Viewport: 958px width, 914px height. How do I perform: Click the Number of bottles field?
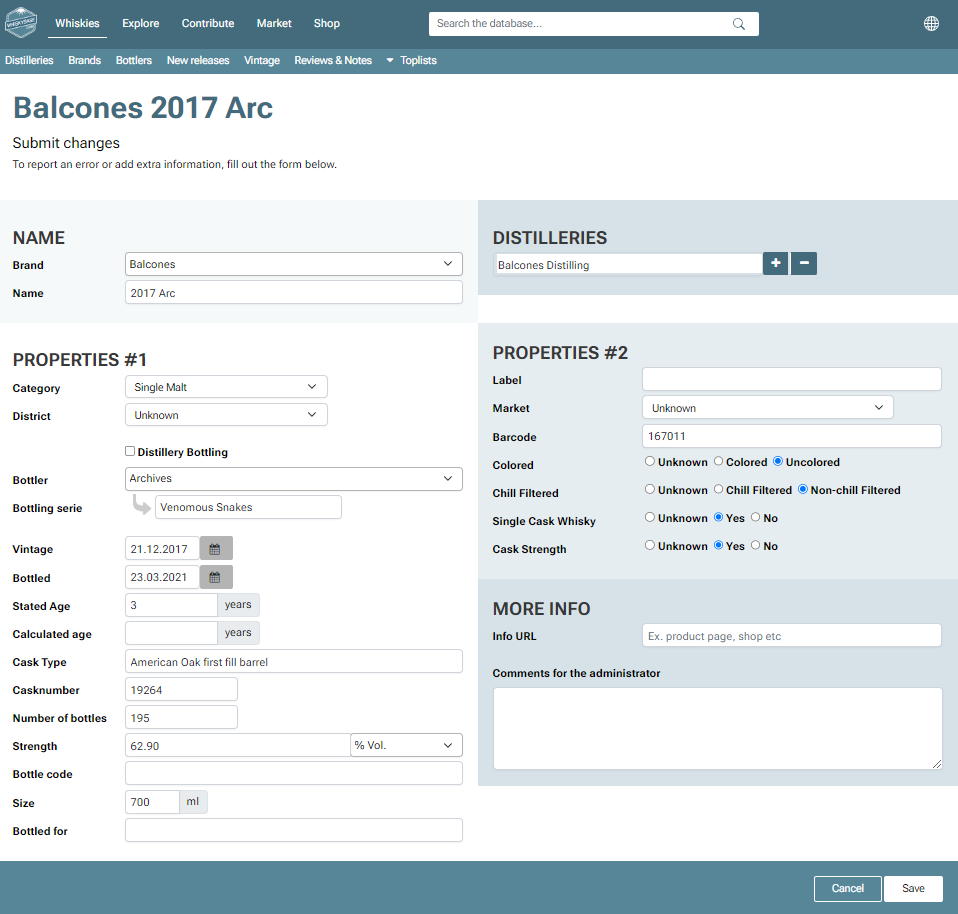[x=181, y=718]
